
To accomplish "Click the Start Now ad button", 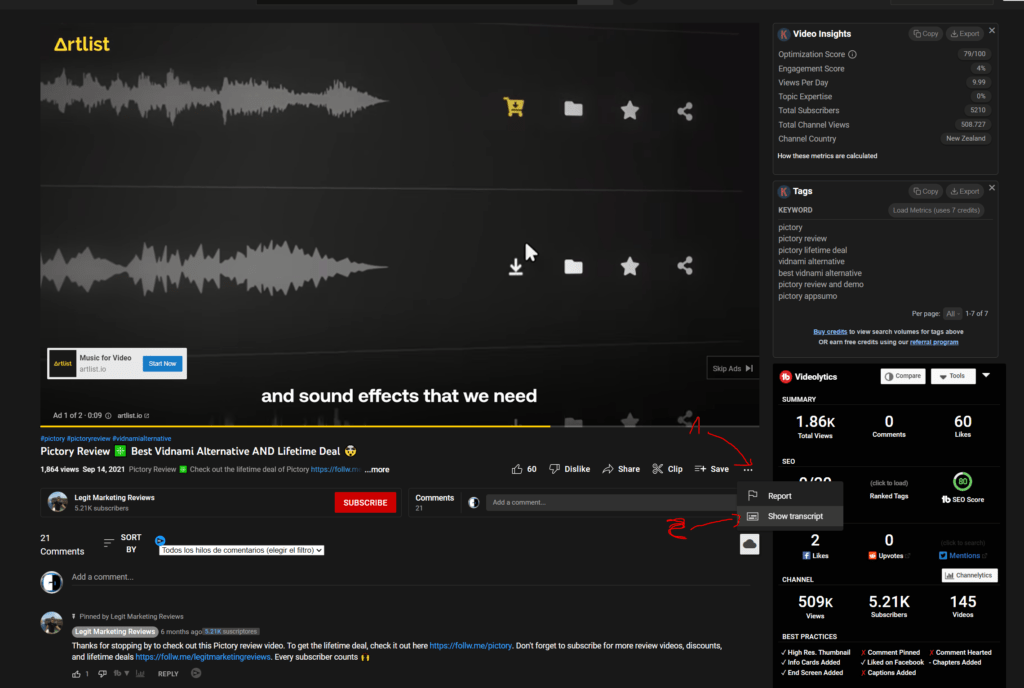I will pos(162,364).
